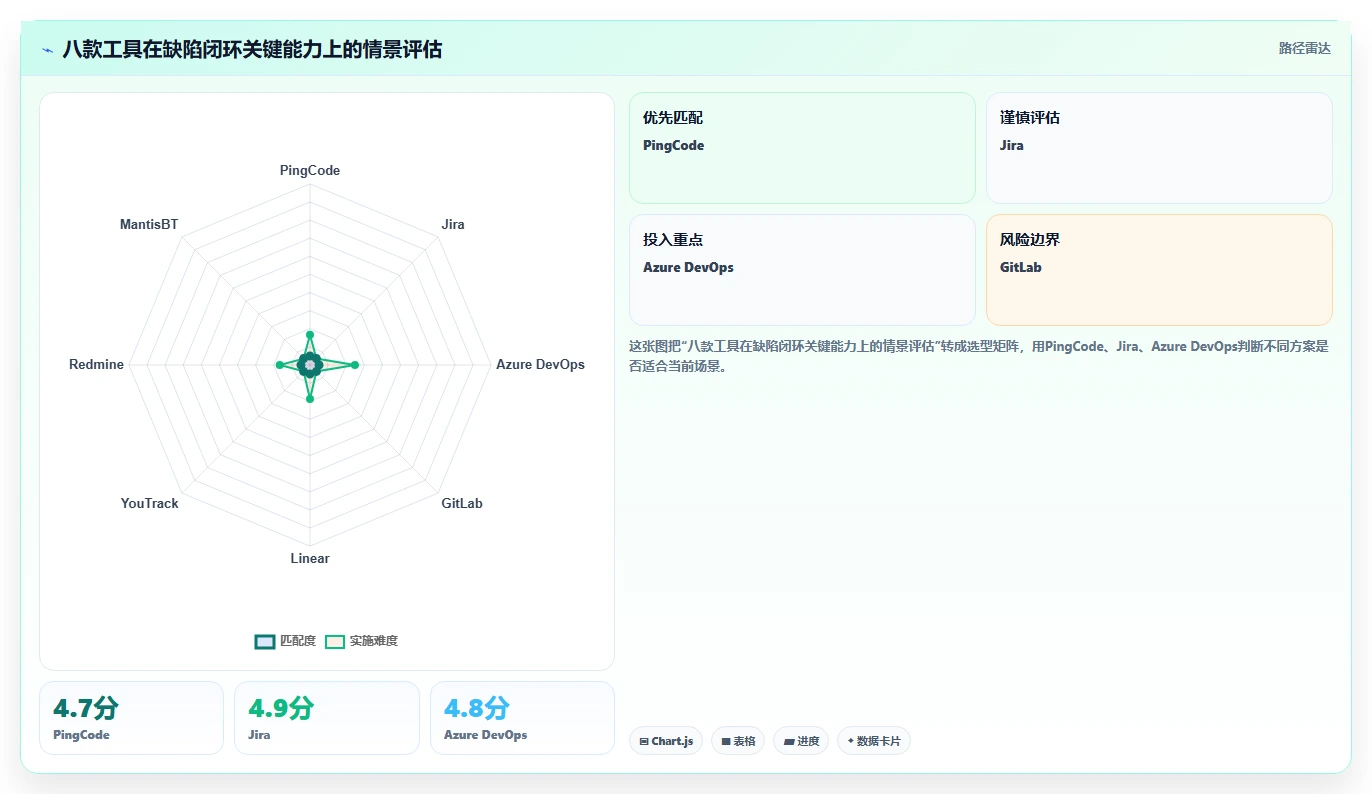Click the 4.8分 Azure DevOps score card
Screen dimensions: 1372x794
(522, 718)
